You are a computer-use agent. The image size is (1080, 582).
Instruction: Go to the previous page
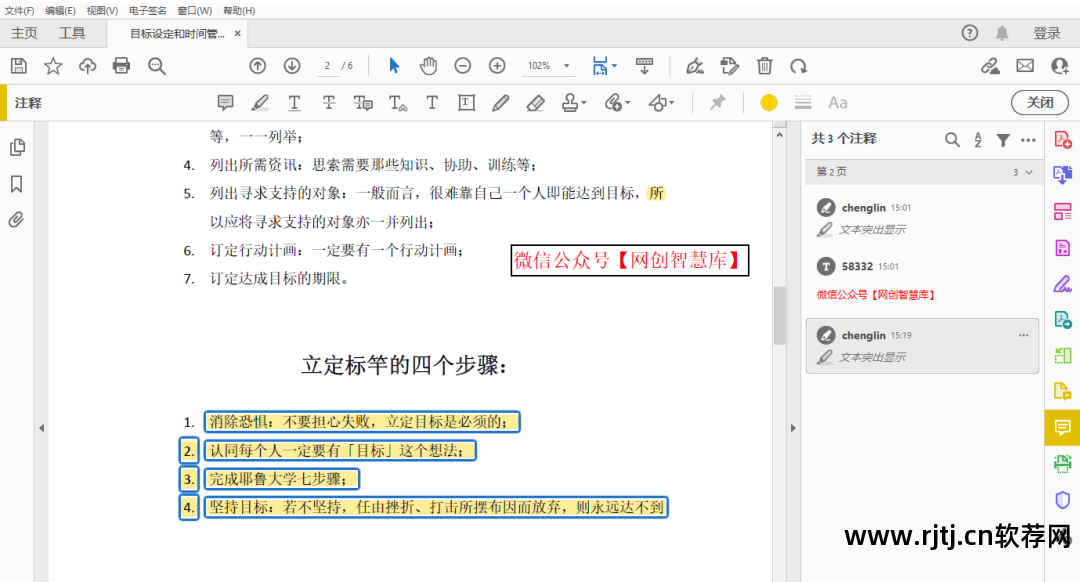coord(258,66)
